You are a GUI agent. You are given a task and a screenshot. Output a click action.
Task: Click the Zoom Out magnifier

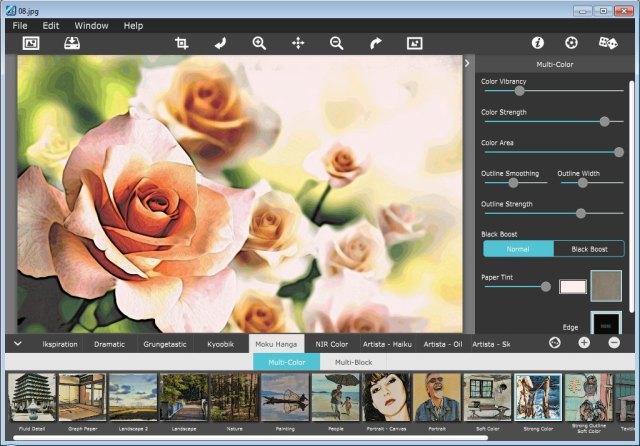click(x=337, y=43)
